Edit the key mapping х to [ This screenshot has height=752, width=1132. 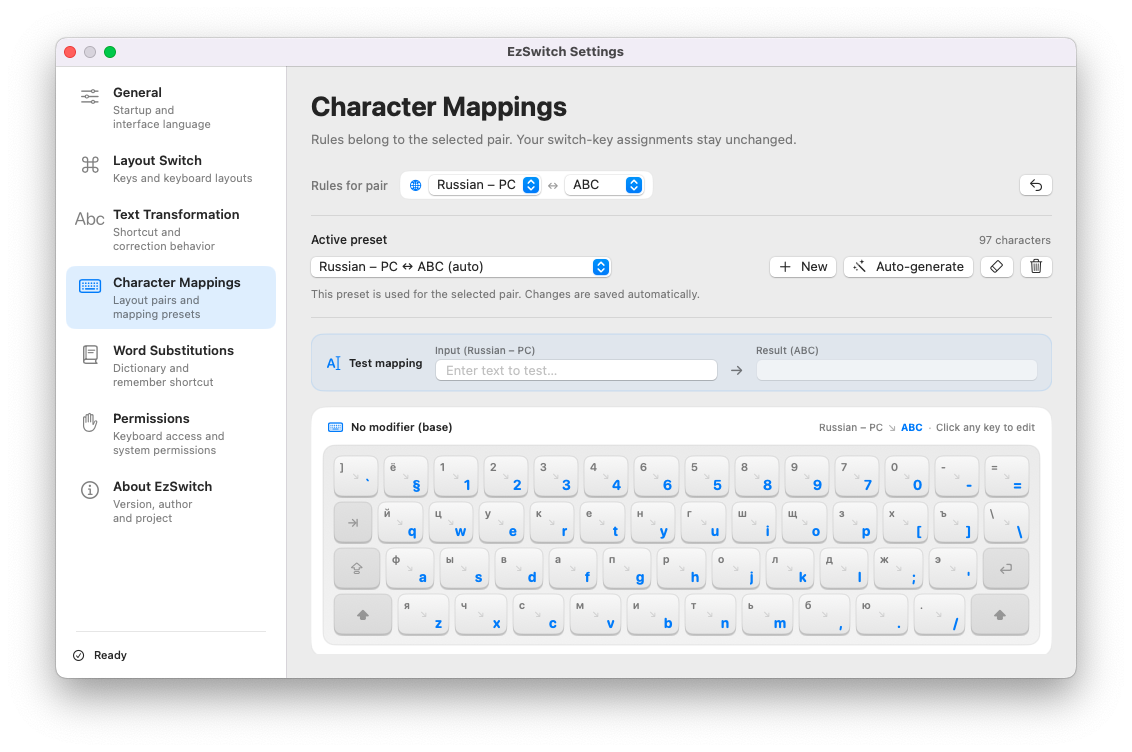905,523
